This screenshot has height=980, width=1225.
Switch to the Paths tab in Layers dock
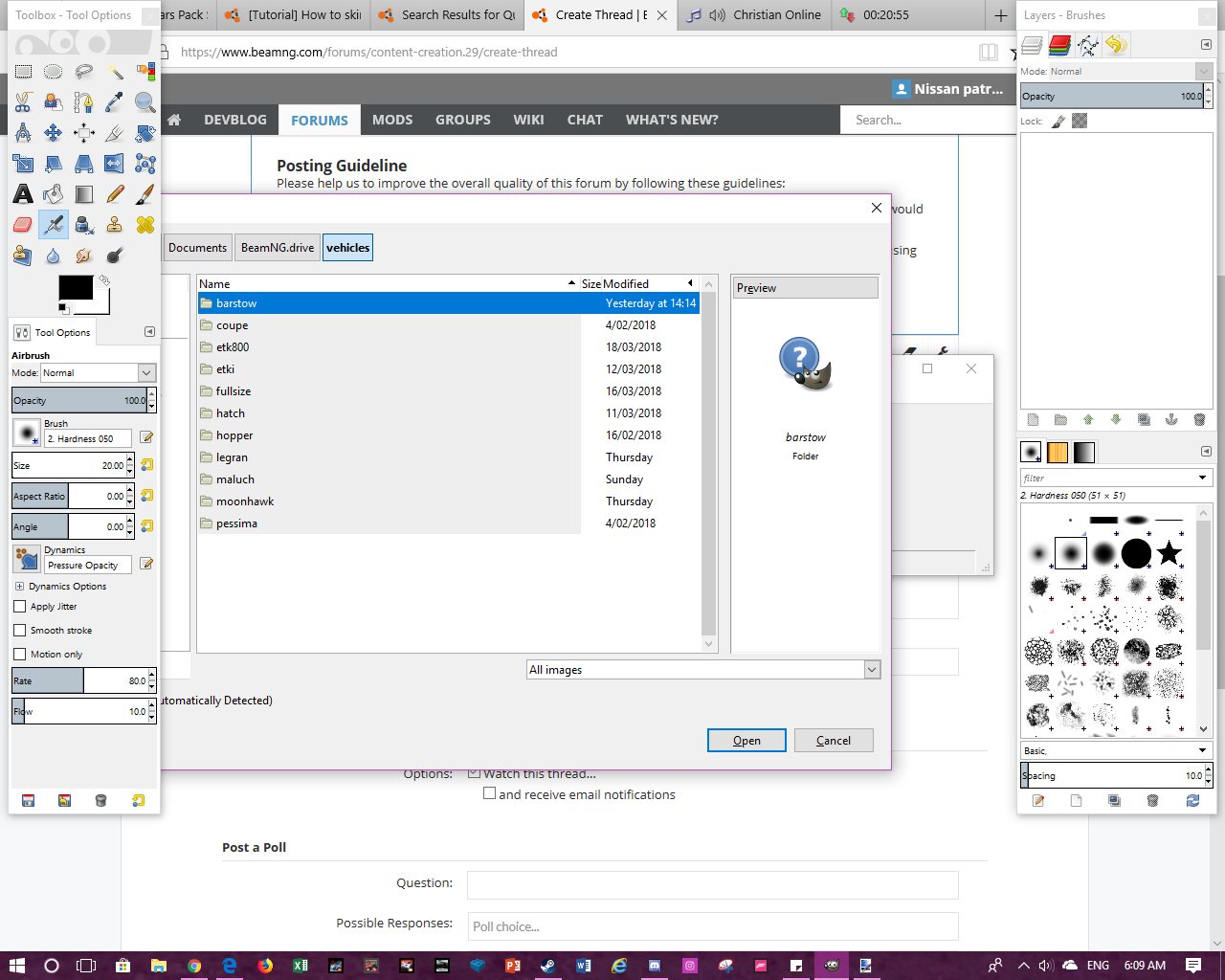click(x=1087, y=45)
